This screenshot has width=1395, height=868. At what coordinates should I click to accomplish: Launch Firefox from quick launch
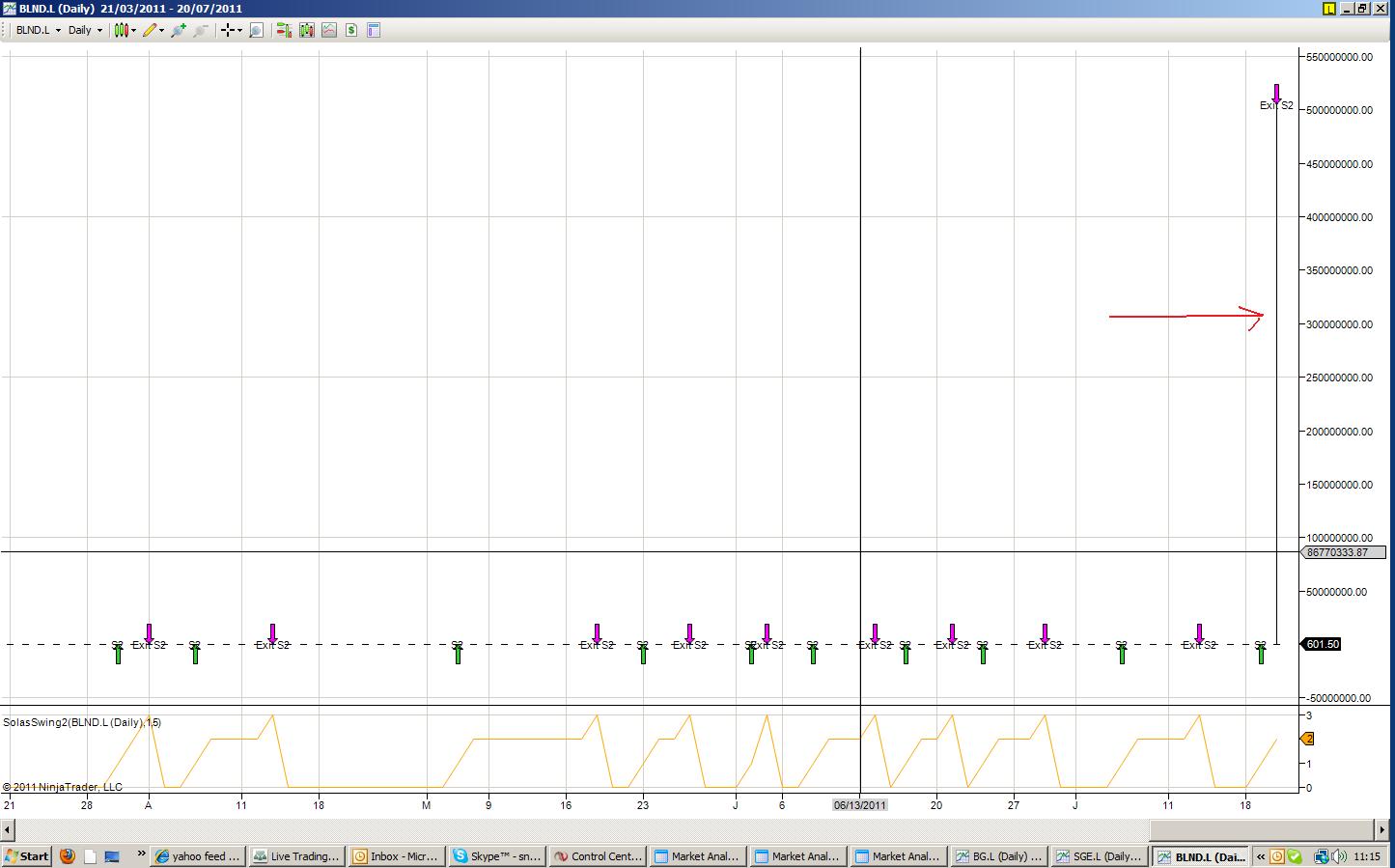pyautogui.click(x=68, y=856)
